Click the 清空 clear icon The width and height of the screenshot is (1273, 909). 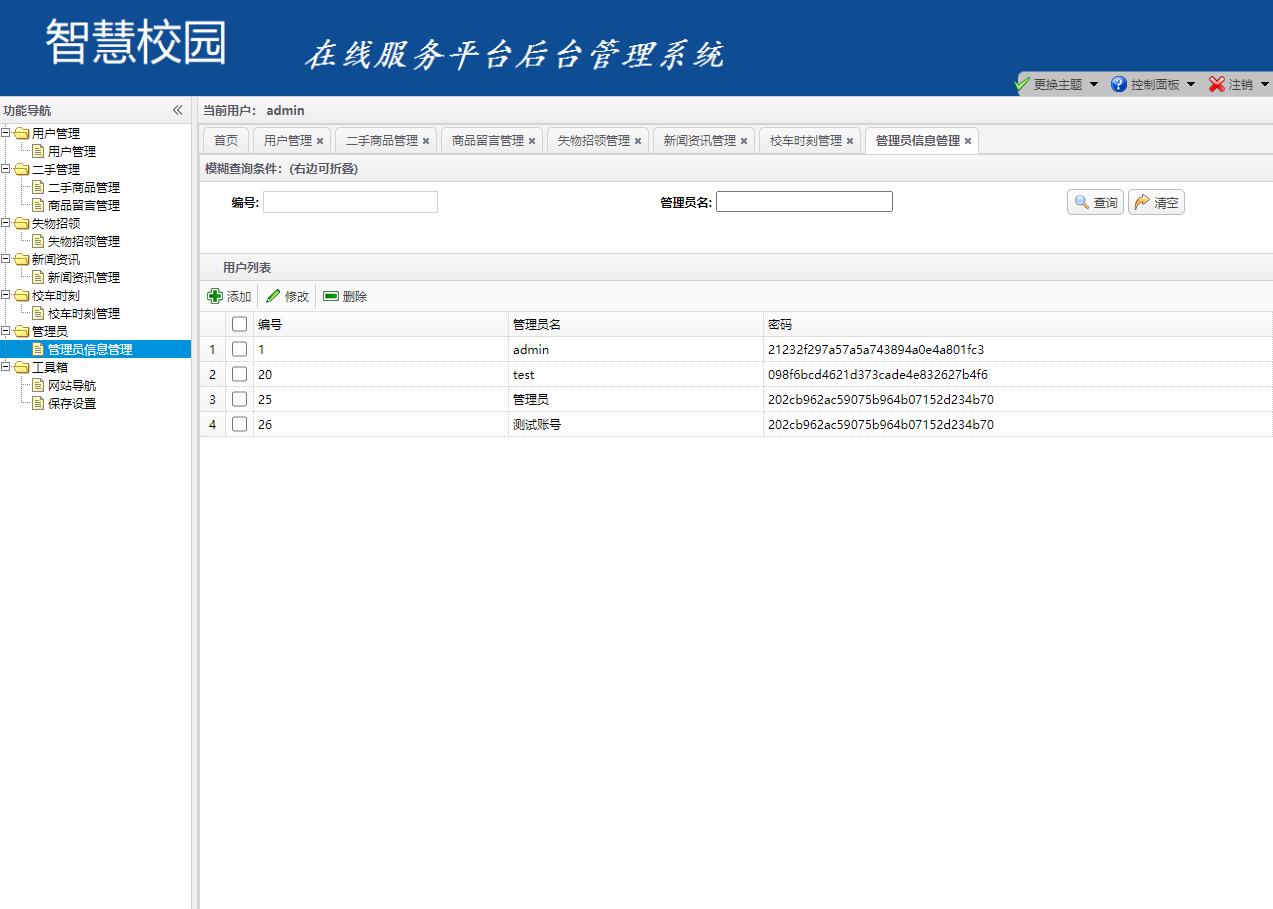[1140, 201]
